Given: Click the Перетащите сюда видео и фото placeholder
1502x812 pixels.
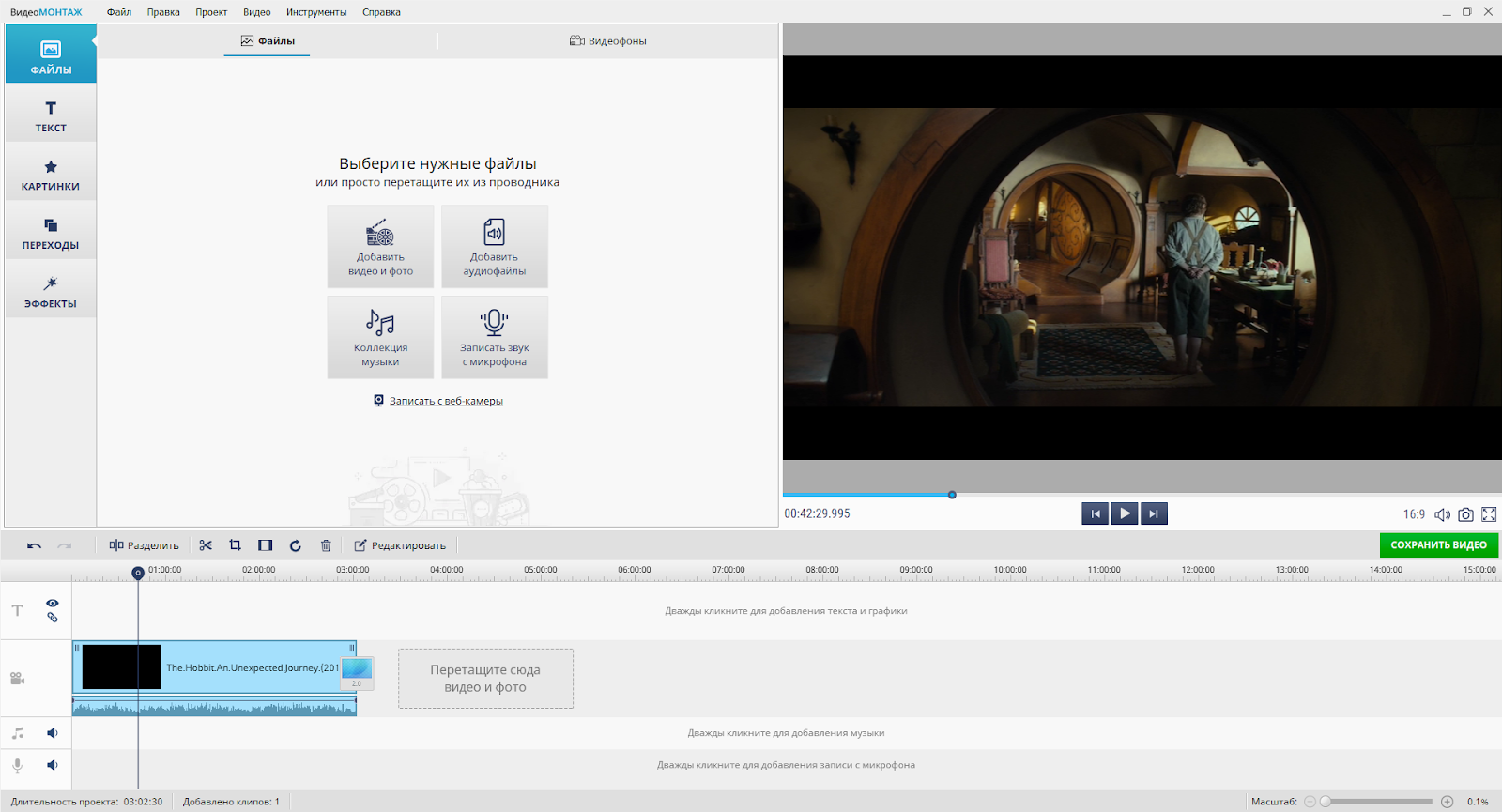Looking at the screenshot, I should pyautogui.click(x=485, y=679).
